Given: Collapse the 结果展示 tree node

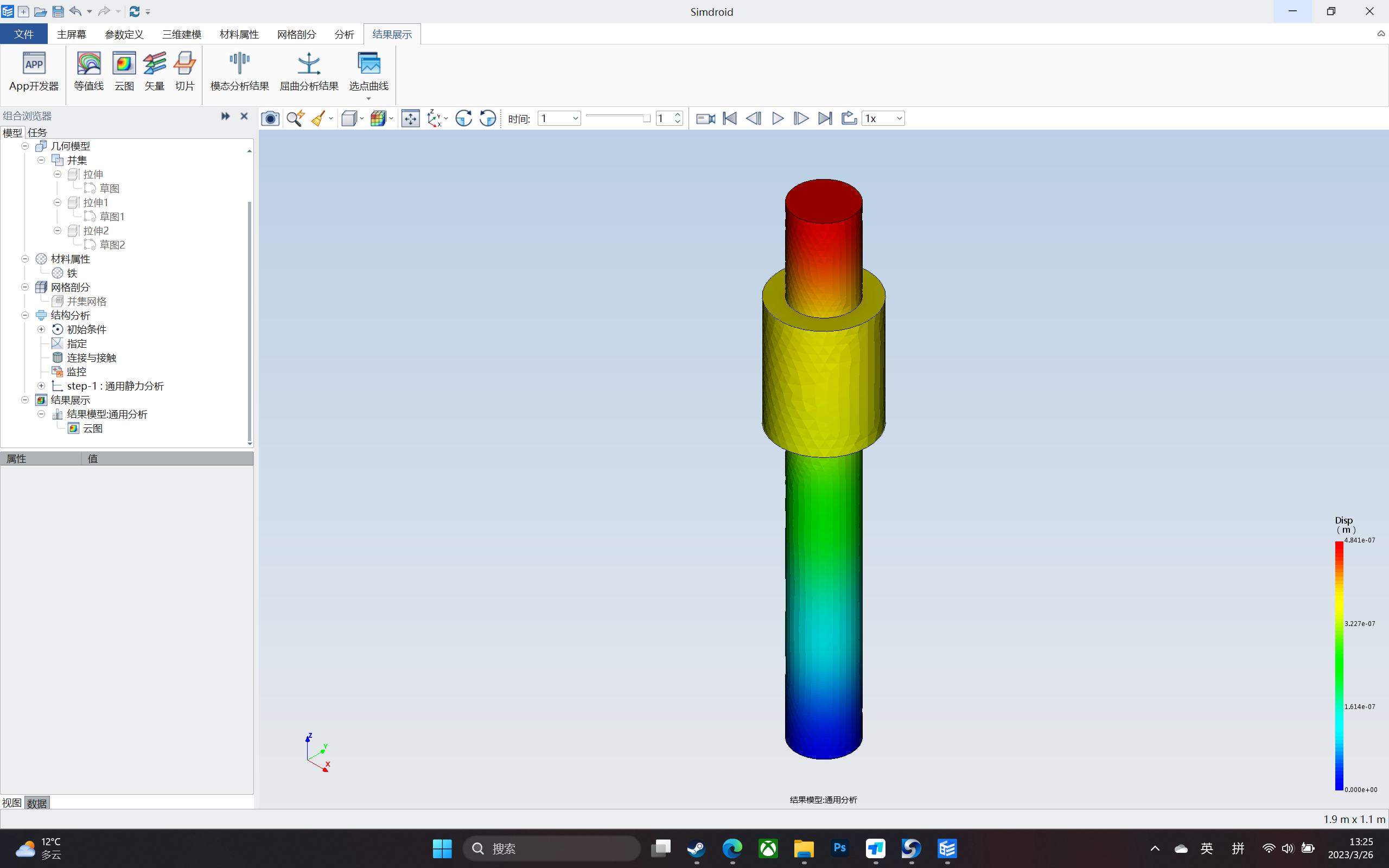Looking at the screenshot, I should 24,400.
